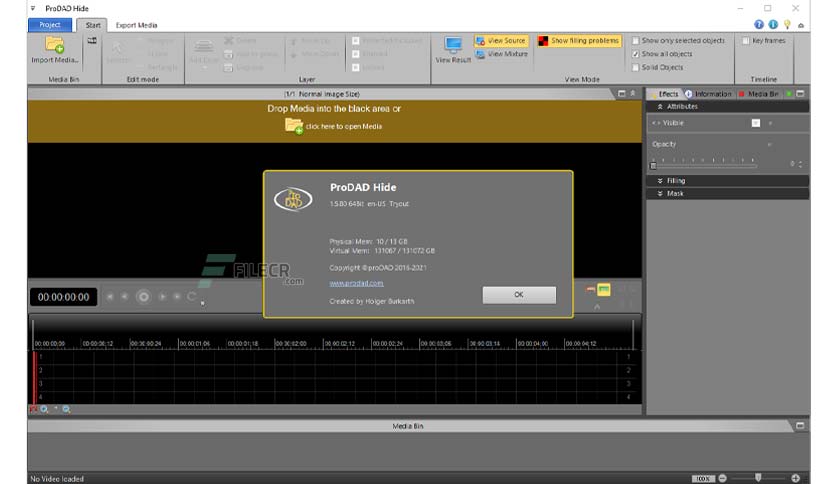The height and width of the screenshot is (484, 836).
Task: Click the status bar zoom slider handle
Action: click(x=758, y=478)
